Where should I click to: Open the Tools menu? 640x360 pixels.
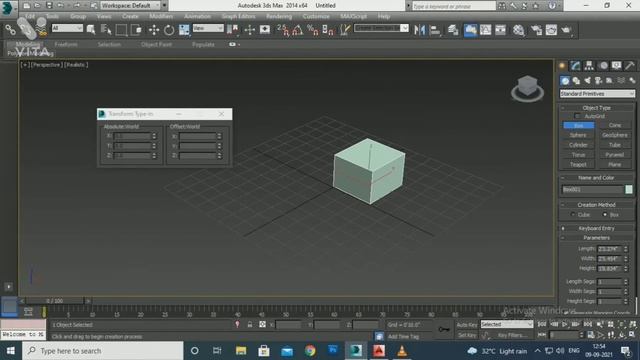52,16
